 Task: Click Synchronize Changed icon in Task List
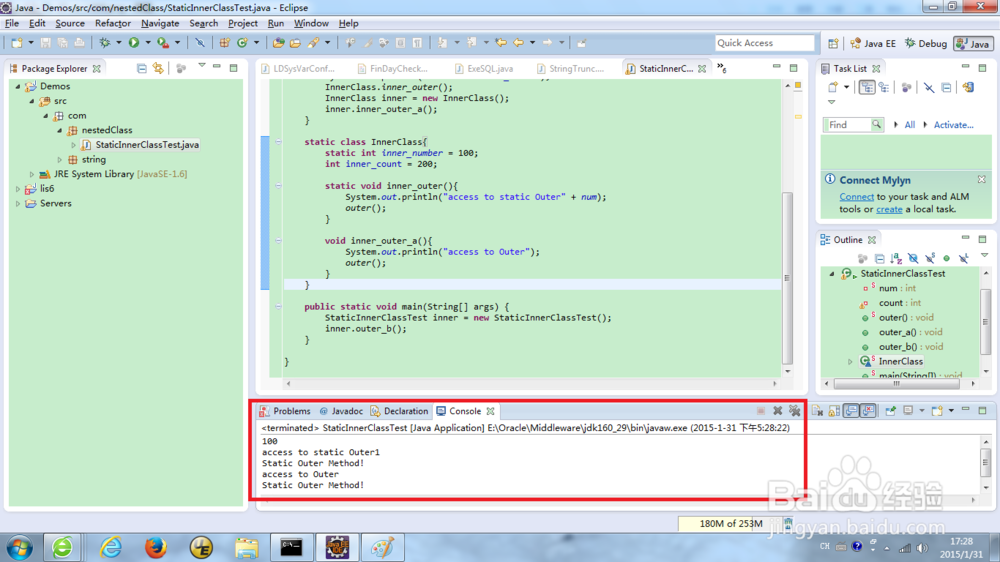(x=969, y=87)
